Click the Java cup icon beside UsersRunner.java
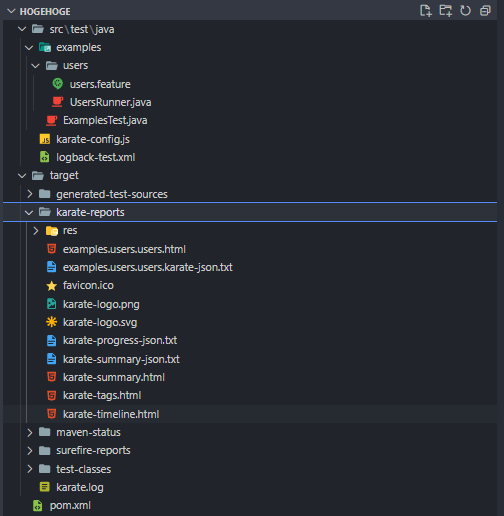The width and height of the screenshot is (504, 516). pos(58,102)
